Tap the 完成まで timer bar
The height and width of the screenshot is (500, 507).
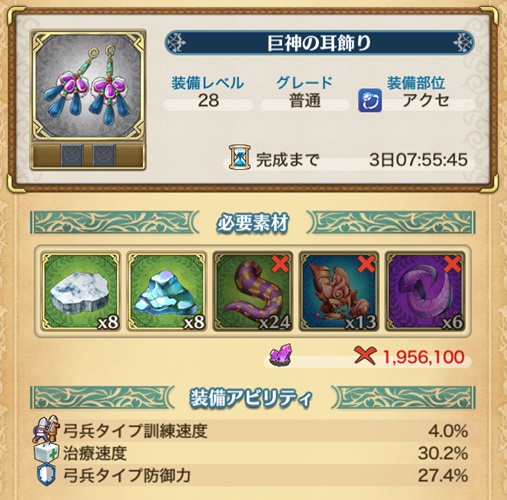[348, 160]
